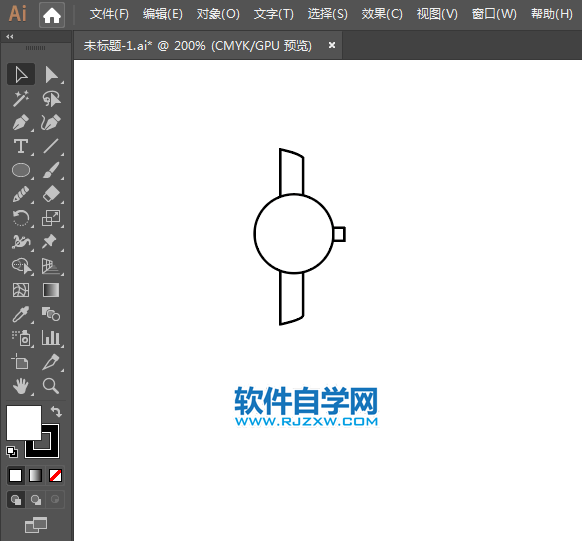This screenshot has height=541, width=582.
Task: Select the Direct Selection tool
Action: [51, 75]
